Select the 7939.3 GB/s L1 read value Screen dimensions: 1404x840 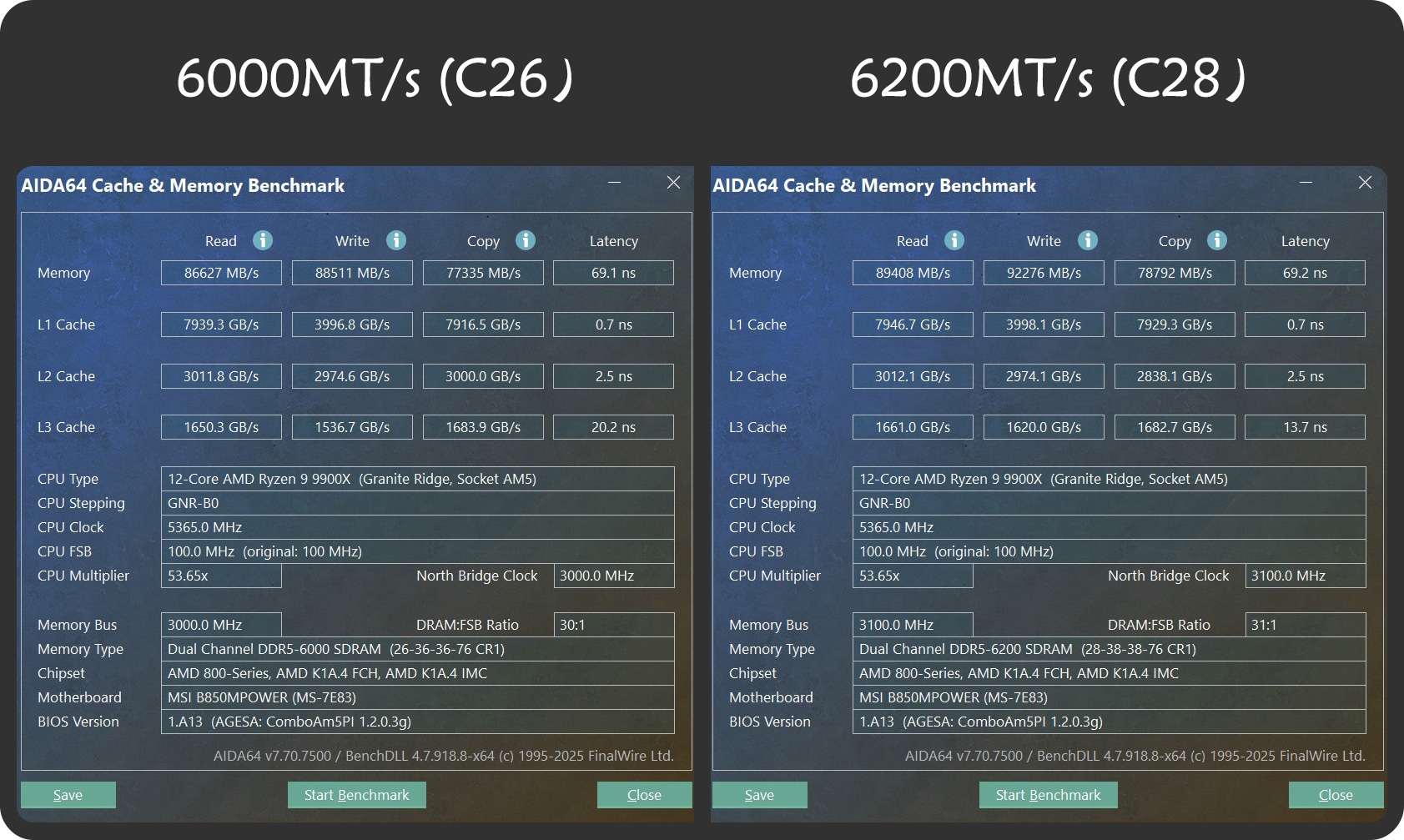click(x=221, y=324)
